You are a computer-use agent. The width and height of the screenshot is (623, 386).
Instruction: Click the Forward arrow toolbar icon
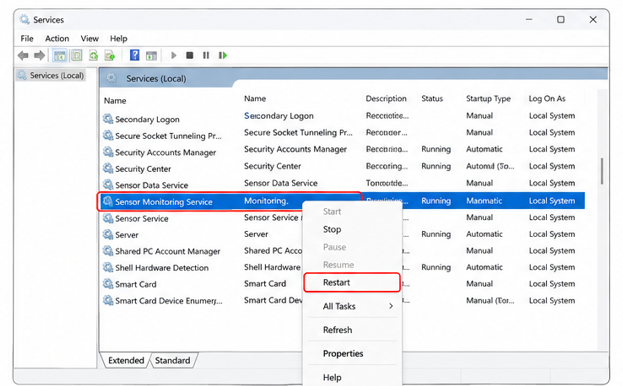tap(39, 55)
